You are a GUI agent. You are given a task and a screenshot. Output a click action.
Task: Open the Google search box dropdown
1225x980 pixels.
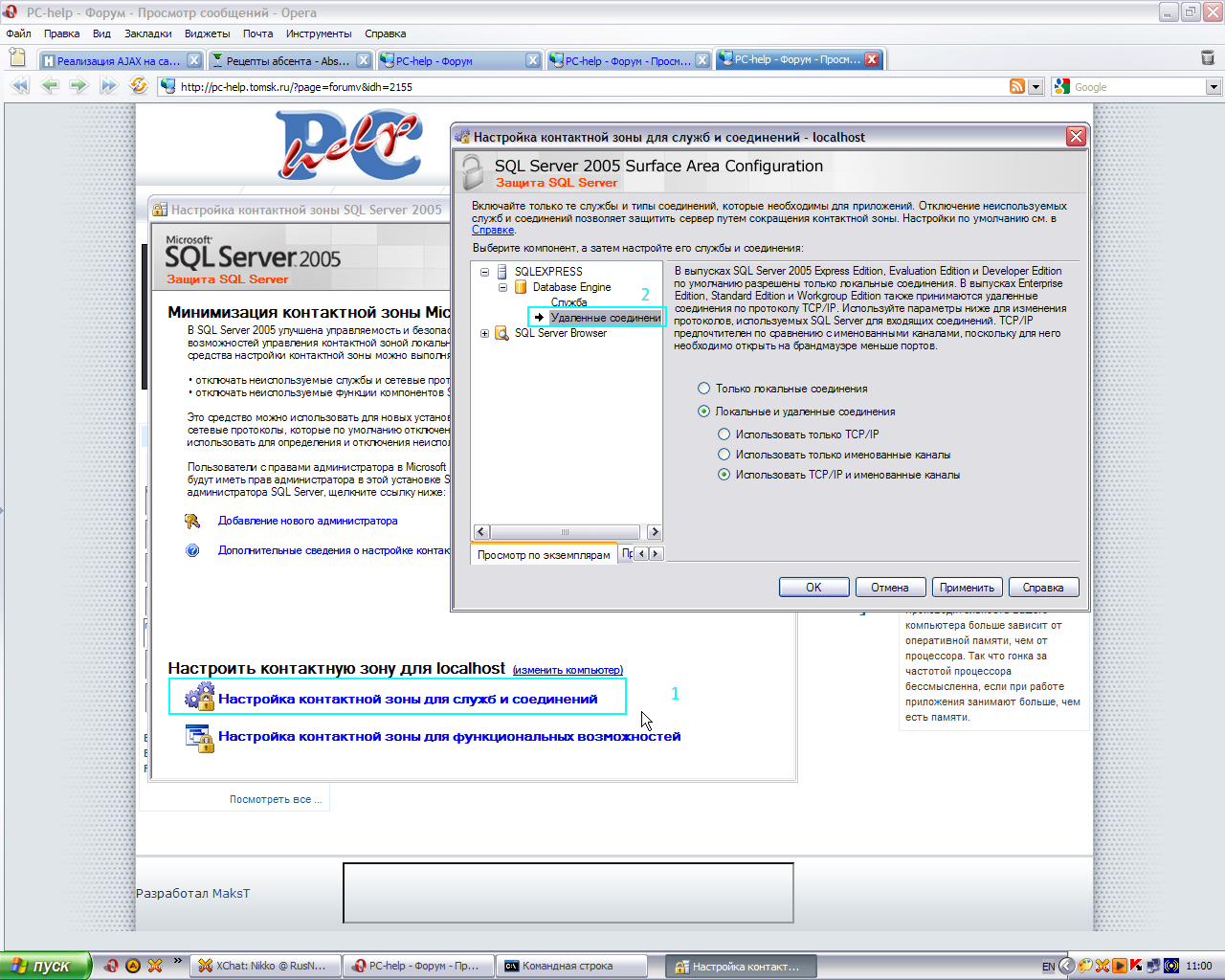coord(1214,86)
